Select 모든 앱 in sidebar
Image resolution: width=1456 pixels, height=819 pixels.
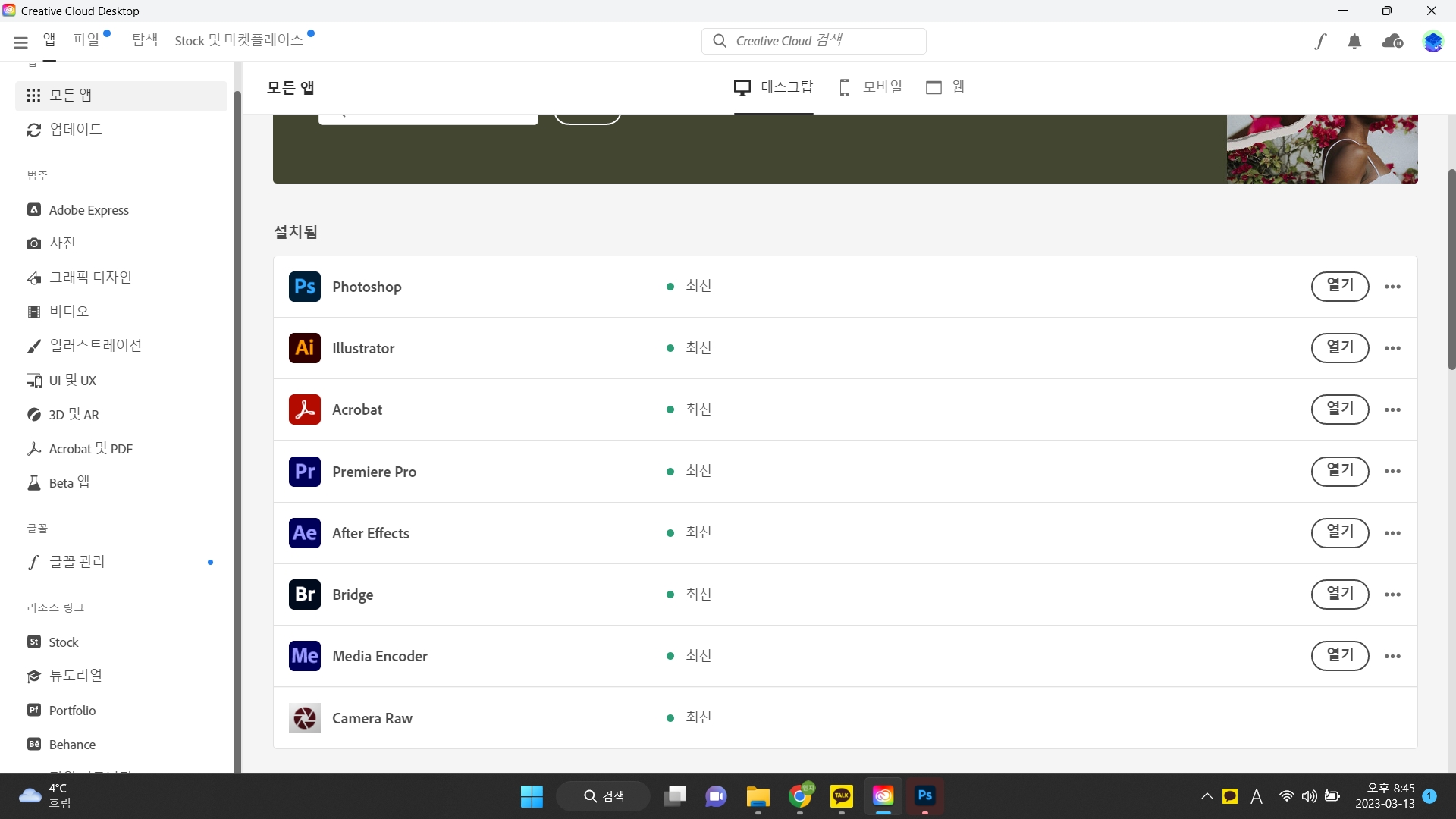point(121,96)
